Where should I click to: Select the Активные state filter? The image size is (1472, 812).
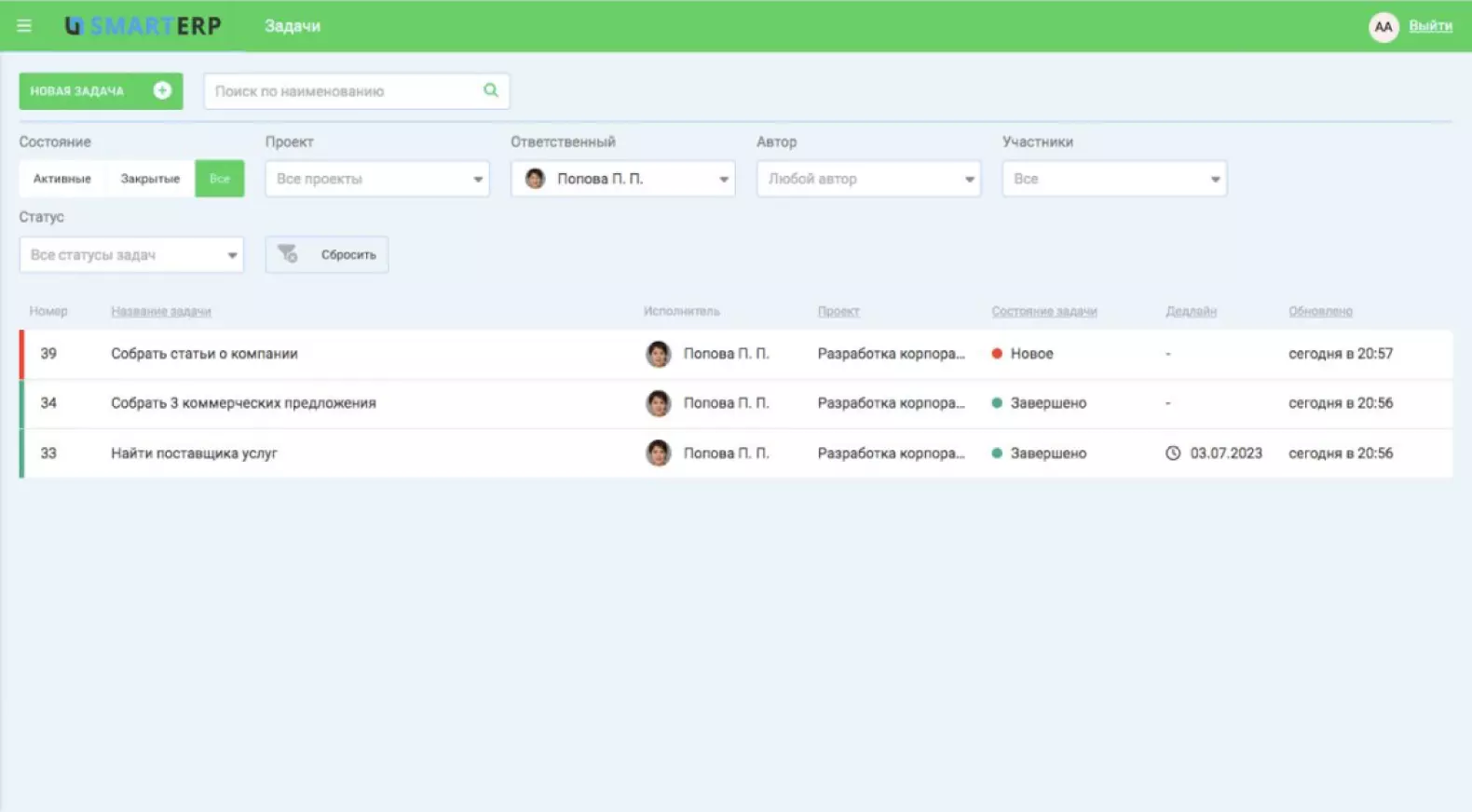coord(62,179)
